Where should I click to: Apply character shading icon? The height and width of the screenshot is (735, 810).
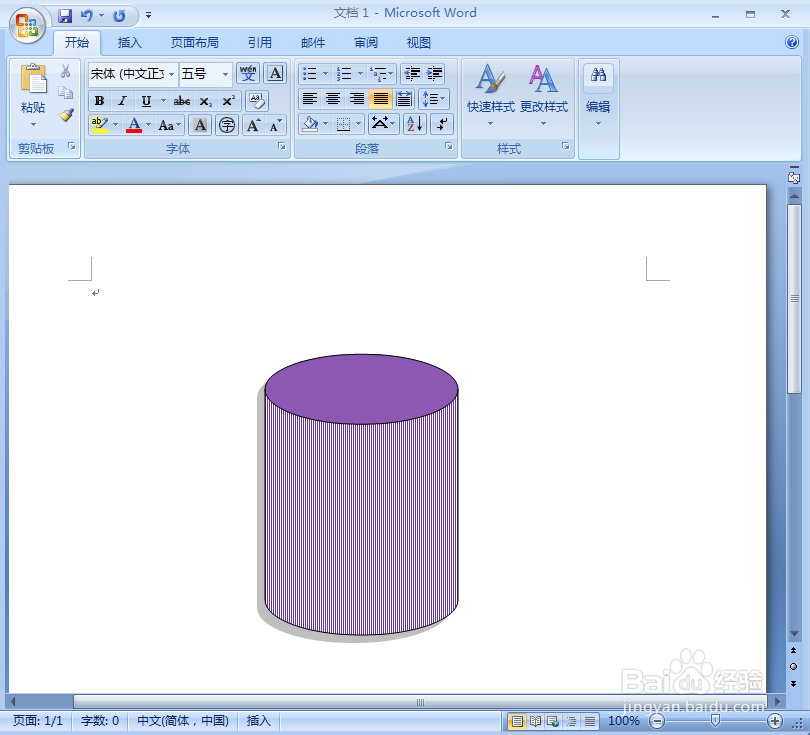[200, 125]
